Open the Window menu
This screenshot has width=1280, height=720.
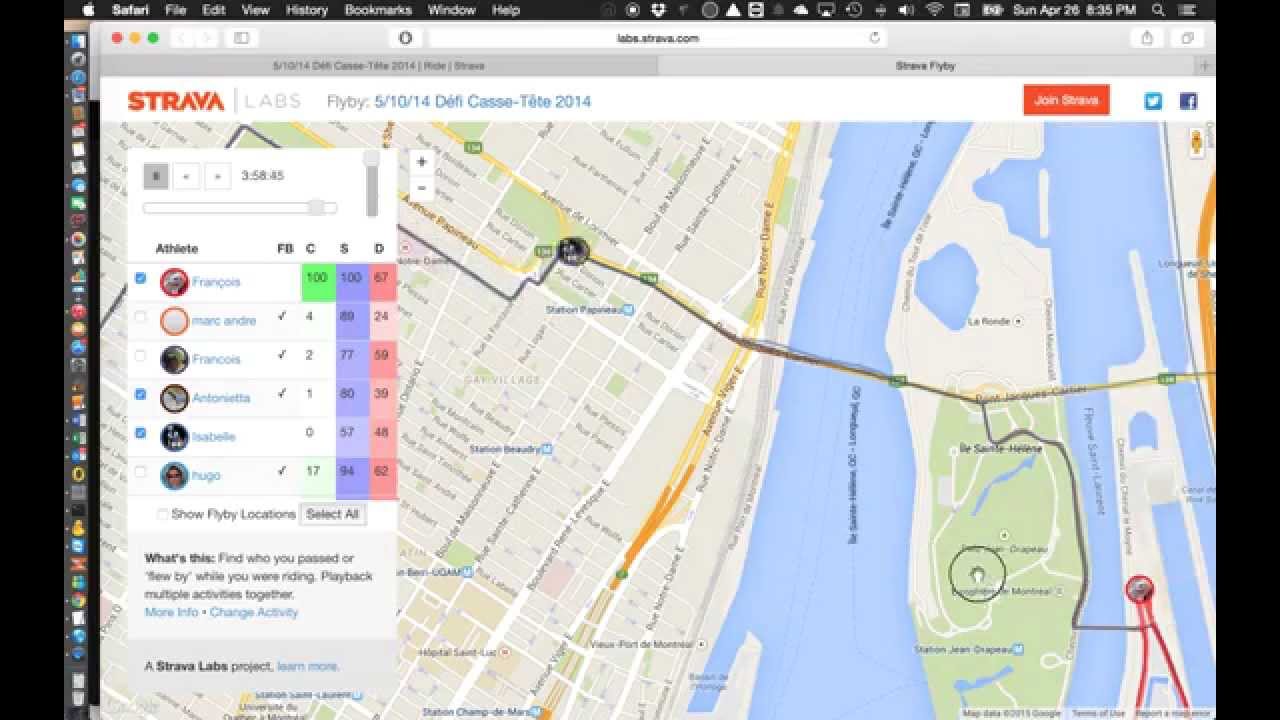click(x=451, y=10)
